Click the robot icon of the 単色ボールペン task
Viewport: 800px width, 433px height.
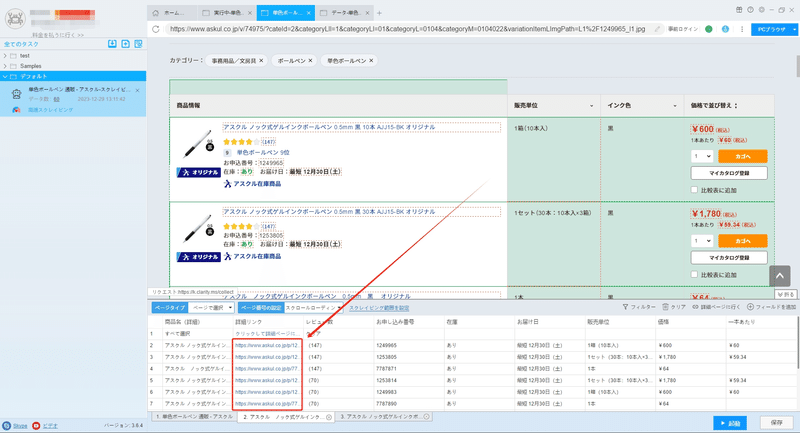pos(16,94)
